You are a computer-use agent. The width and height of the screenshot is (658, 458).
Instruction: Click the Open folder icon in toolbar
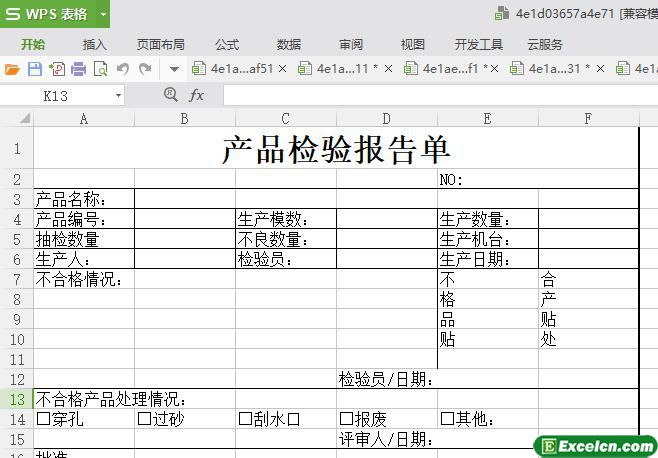tap(12, 69)
